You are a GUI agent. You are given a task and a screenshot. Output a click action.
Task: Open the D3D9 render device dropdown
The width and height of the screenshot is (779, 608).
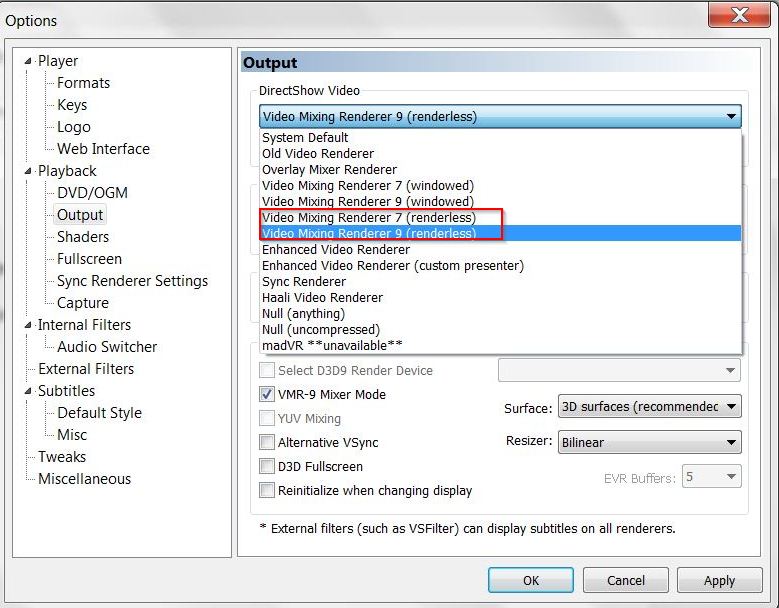pos(619,370)
